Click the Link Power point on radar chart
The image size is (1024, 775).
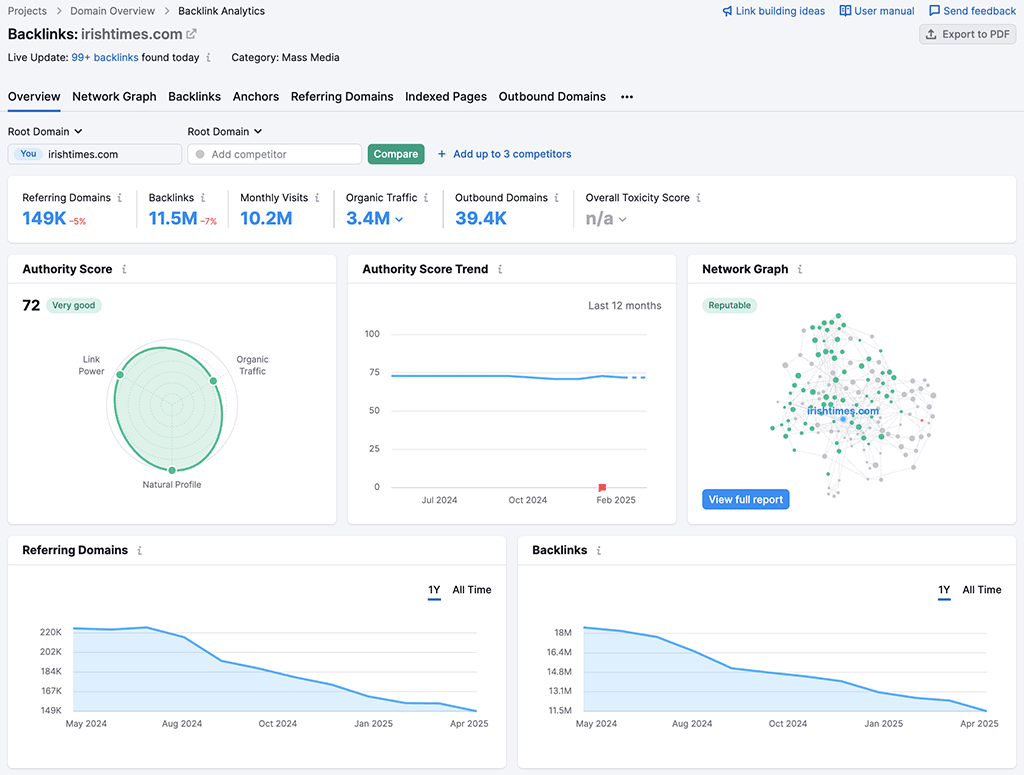click(x=120, y=375)
